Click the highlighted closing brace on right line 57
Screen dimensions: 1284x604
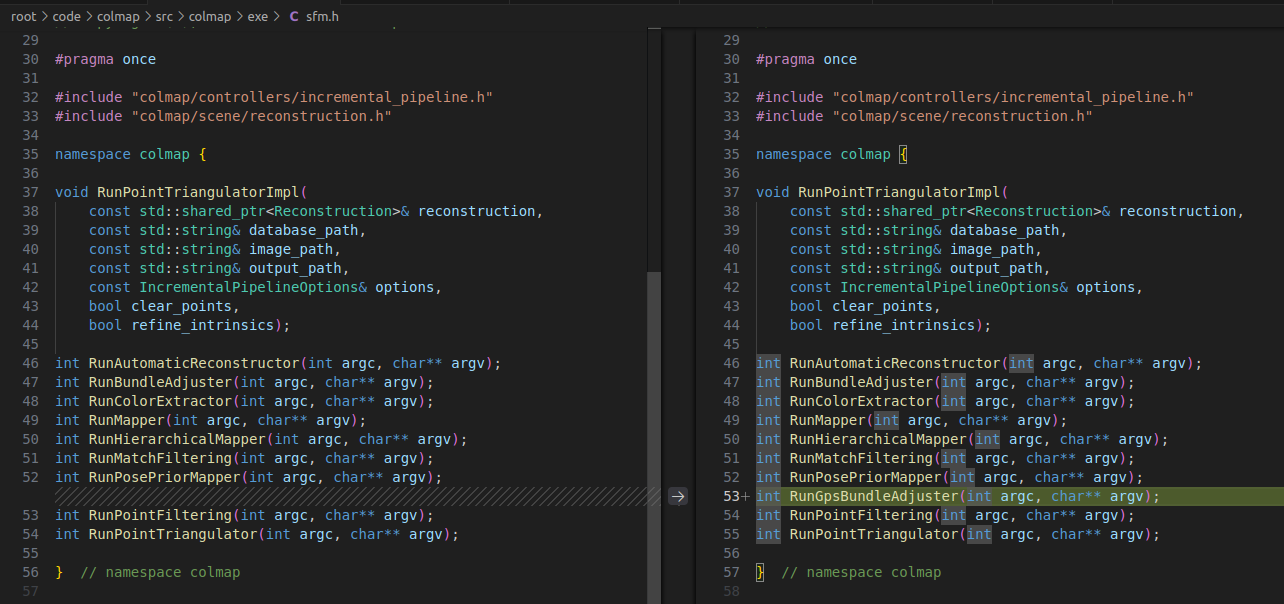(x=760, y=572)
